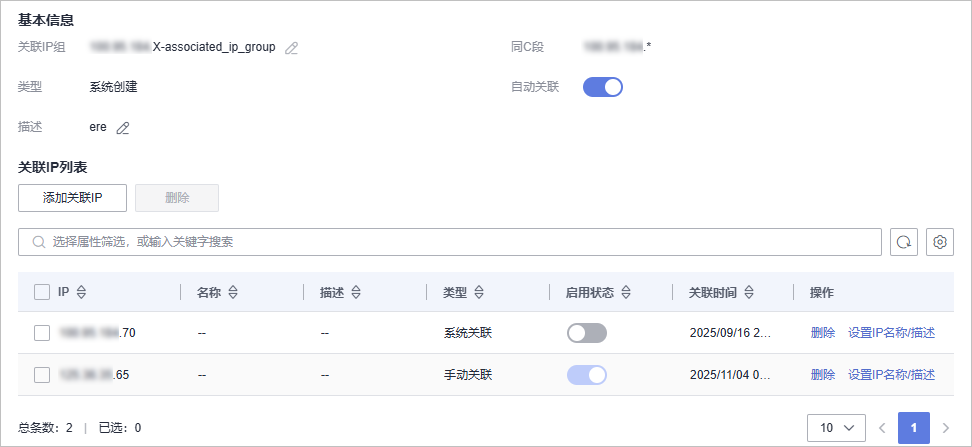Refresh the associated IP list
Screen dimensions: 972x447
[904, 242]
